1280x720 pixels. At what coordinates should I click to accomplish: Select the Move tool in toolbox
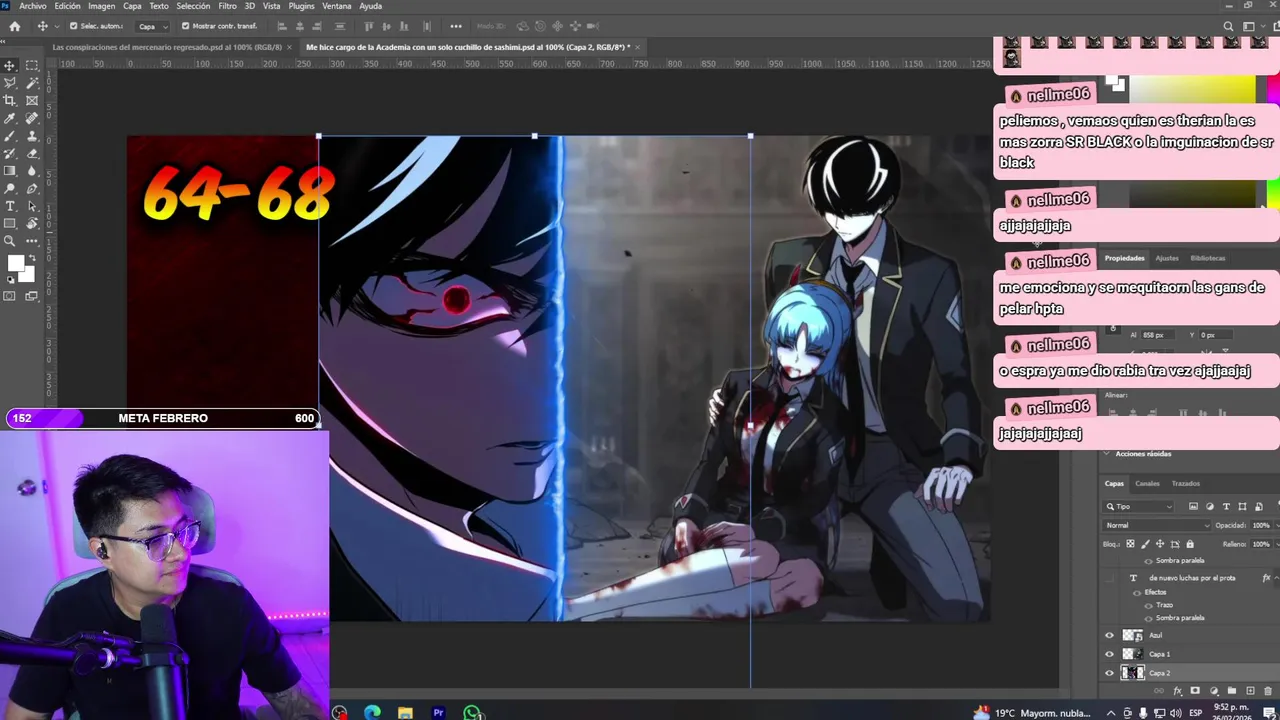click(x=9, y=66)
